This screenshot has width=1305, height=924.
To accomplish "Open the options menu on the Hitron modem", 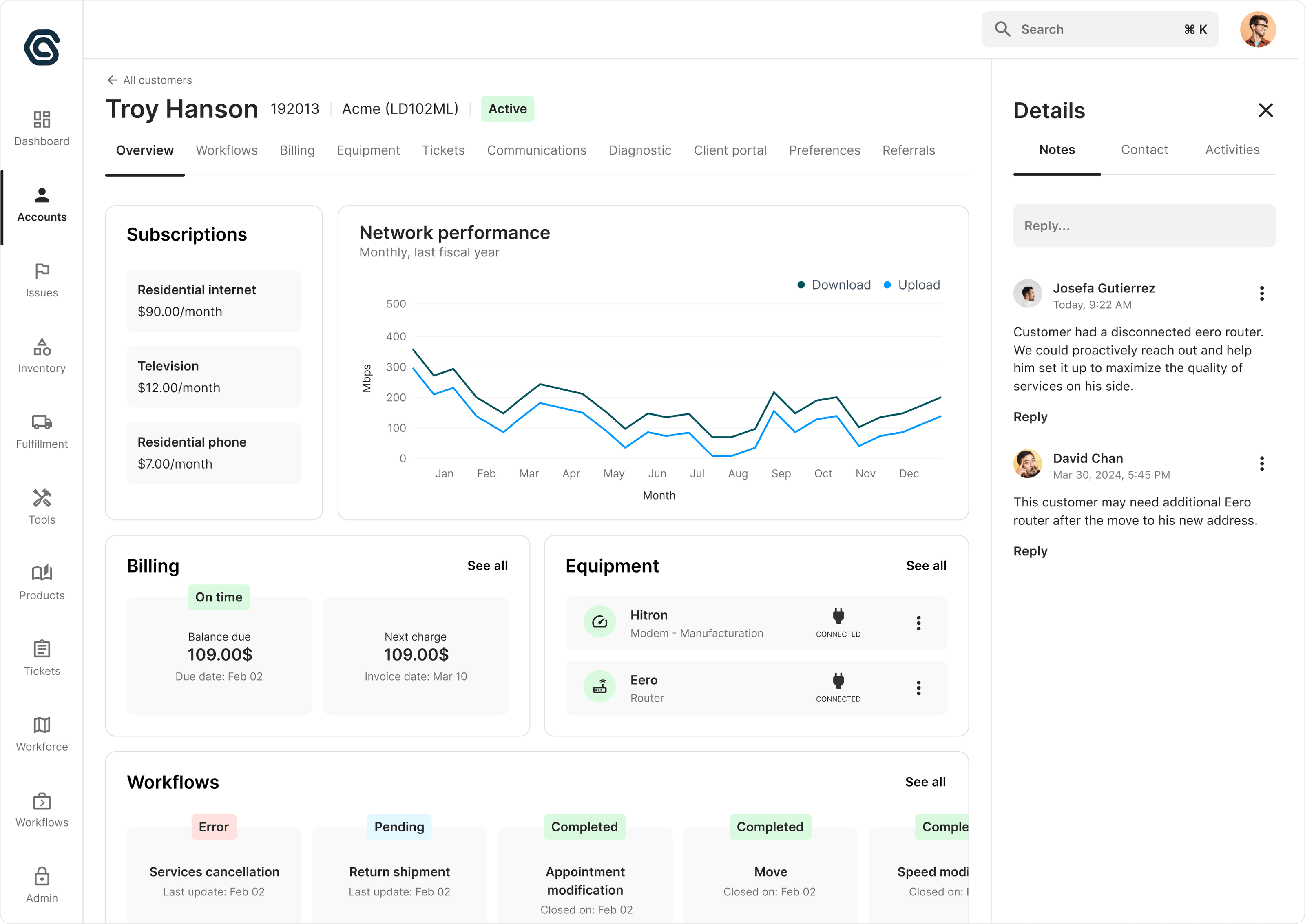I will pos(918,623).
